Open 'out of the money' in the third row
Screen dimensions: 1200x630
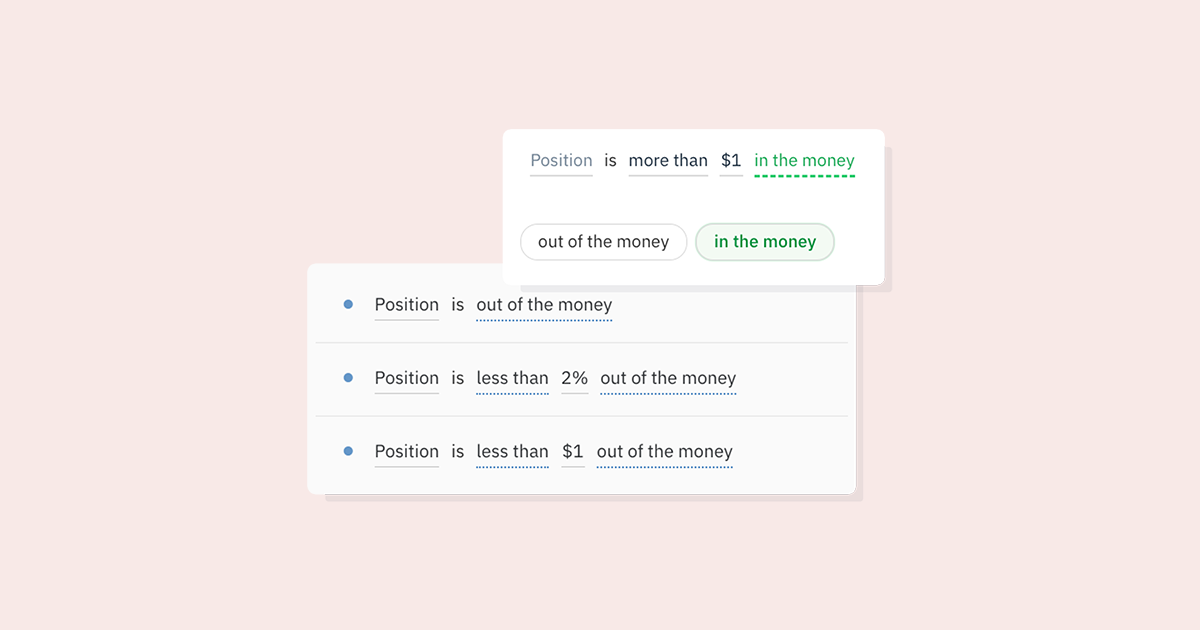tap(665, 451)
